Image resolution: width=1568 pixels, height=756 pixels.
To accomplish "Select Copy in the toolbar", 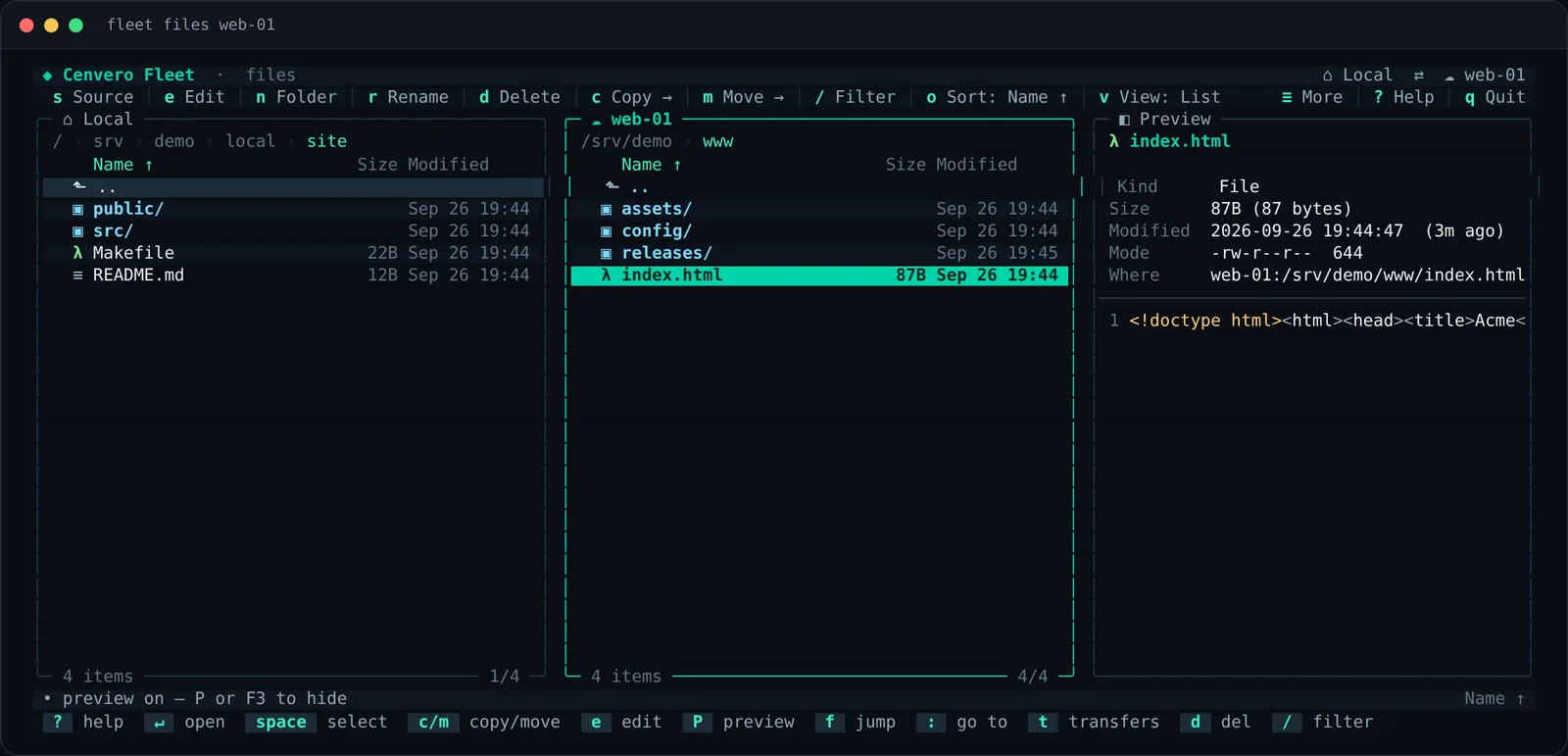I will (631, 97).
